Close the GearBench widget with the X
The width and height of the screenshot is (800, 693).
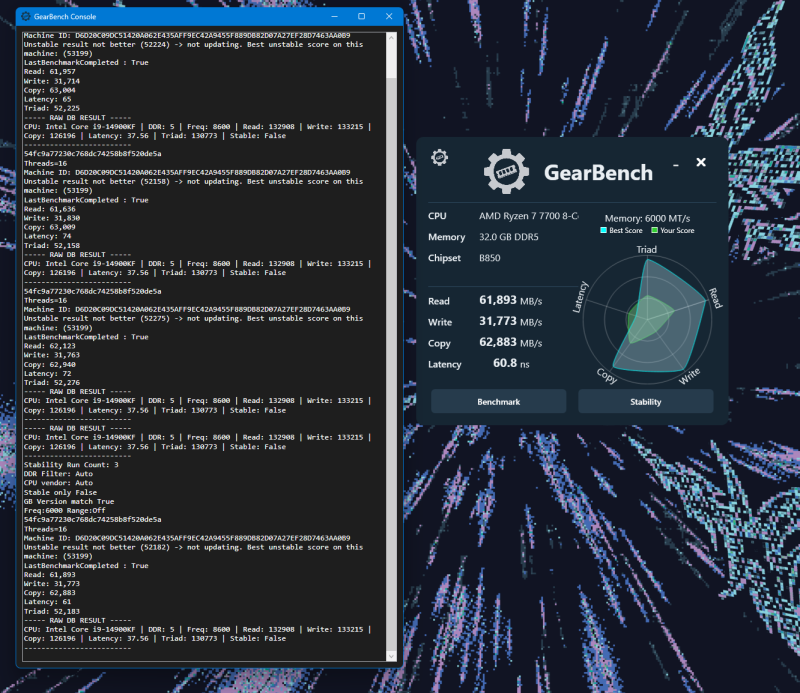[x=701, y=162]
